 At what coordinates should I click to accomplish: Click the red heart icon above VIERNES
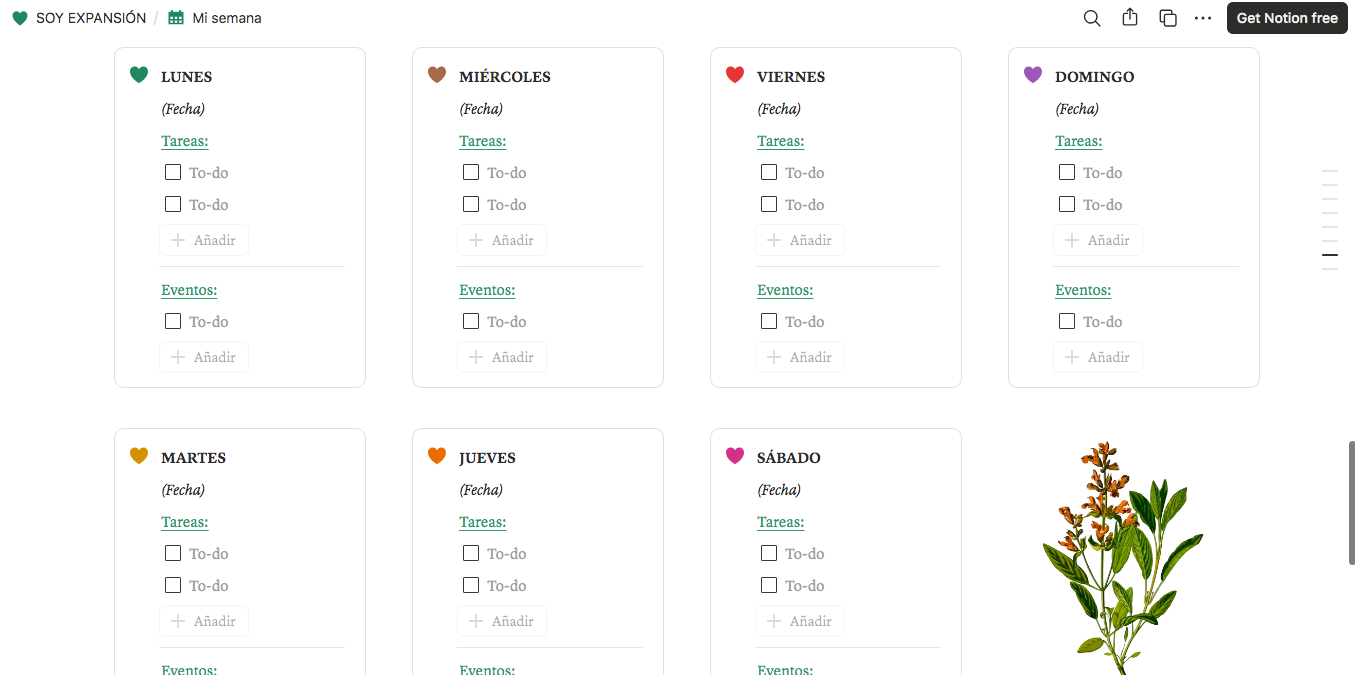tap(735, 74)
